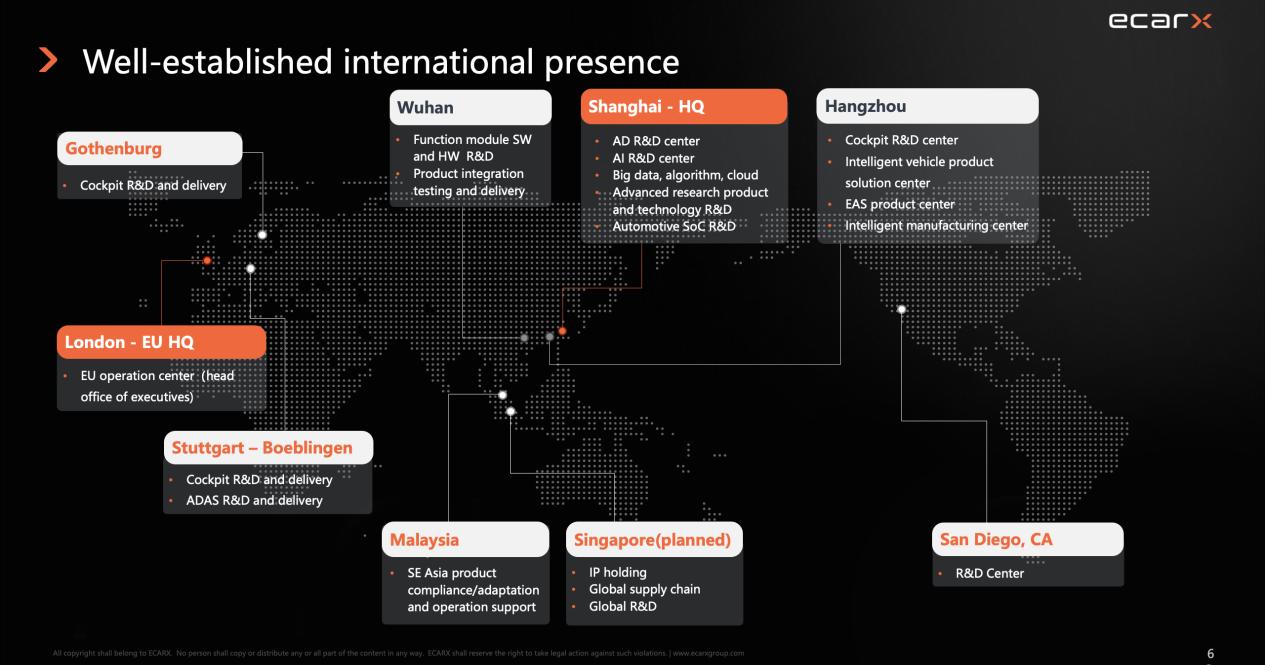Viewport: 1265px width, 665px height.
Task: Click the London orange map marker
Action: pos(207,261)
